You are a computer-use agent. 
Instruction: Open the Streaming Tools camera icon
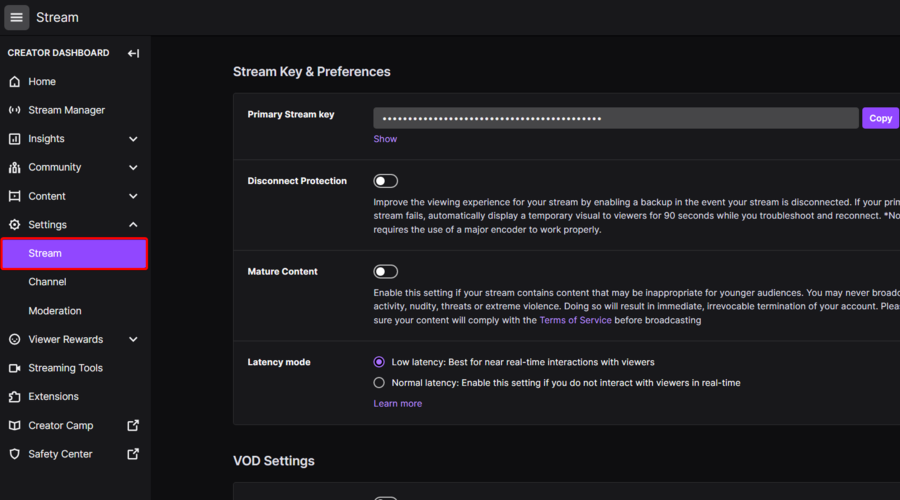(x=14, y=368)
